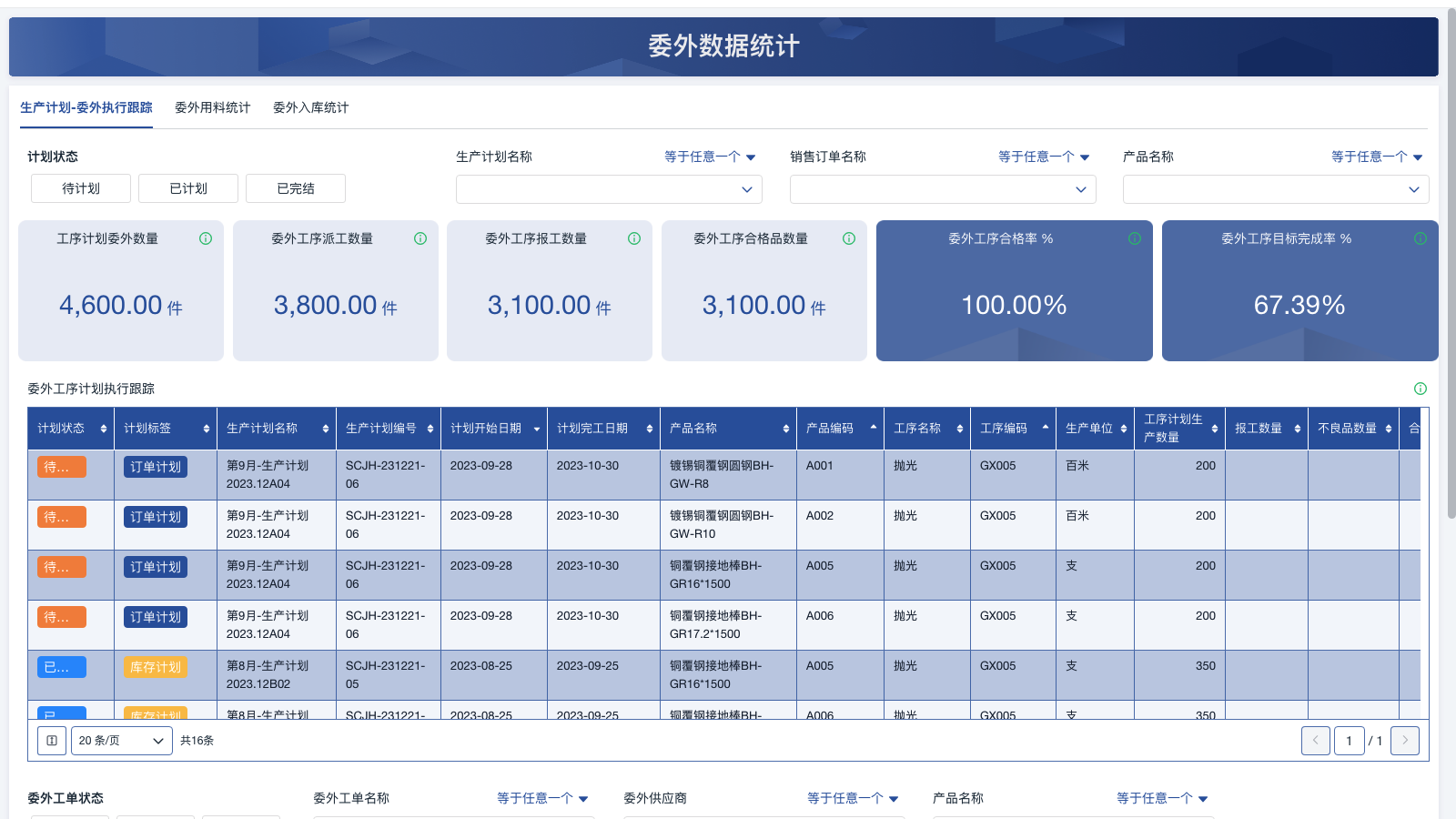1456x819 pixels.
Task: Switch to 生产计划-委外执行跟踪 tab
Action: click(x=86, y=107)
